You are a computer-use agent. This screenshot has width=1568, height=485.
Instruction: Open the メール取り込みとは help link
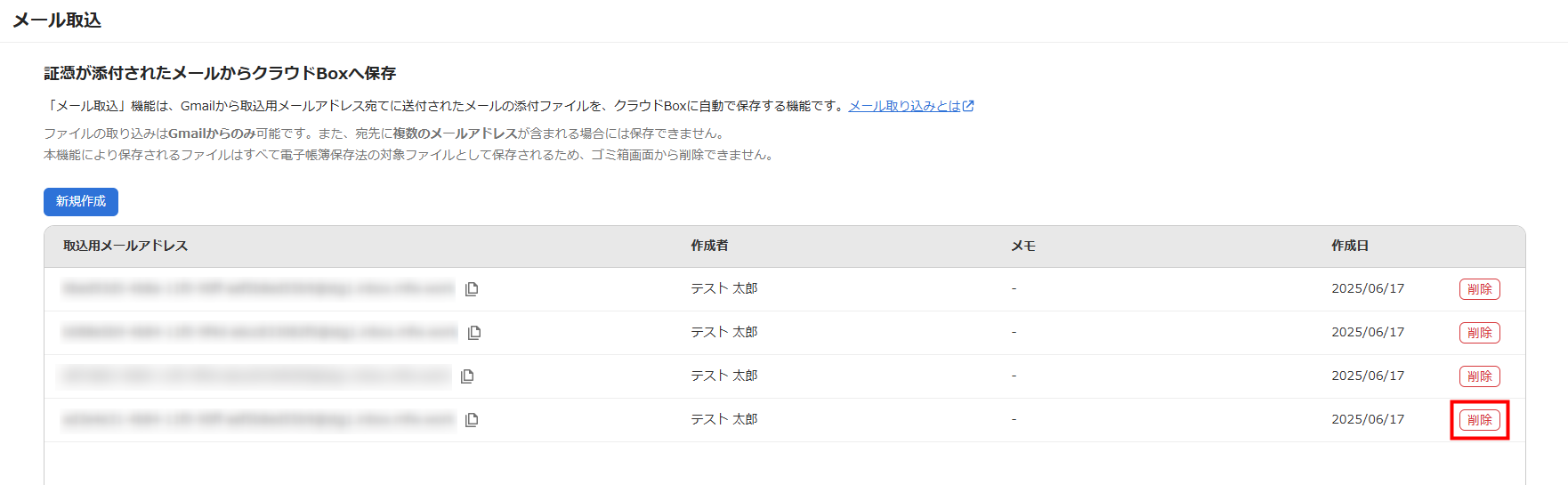(904, 106)
